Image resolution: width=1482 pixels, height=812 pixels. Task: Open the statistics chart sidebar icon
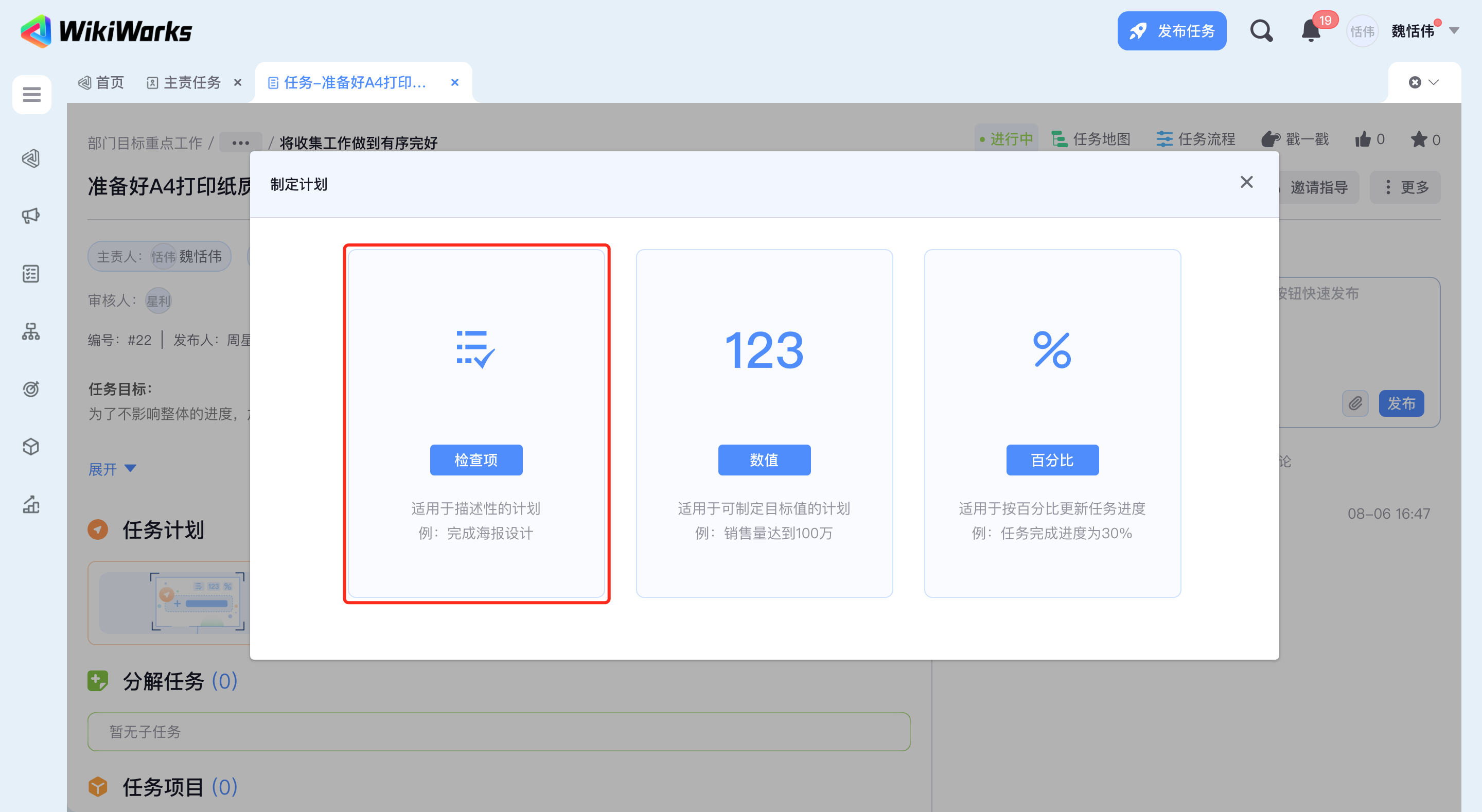pyautogui.click(x=31, y=505)
